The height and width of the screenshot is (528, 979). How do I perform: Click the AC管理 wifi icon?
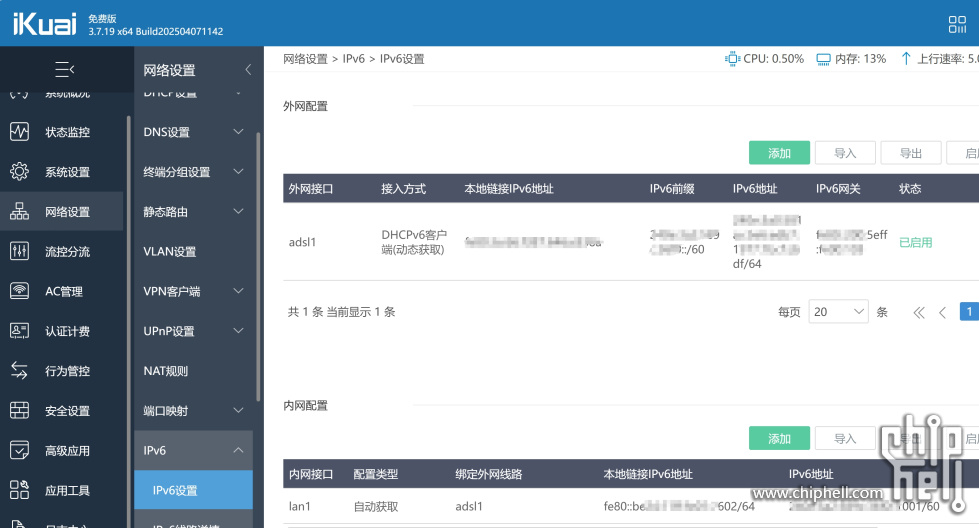click(19, 291)
